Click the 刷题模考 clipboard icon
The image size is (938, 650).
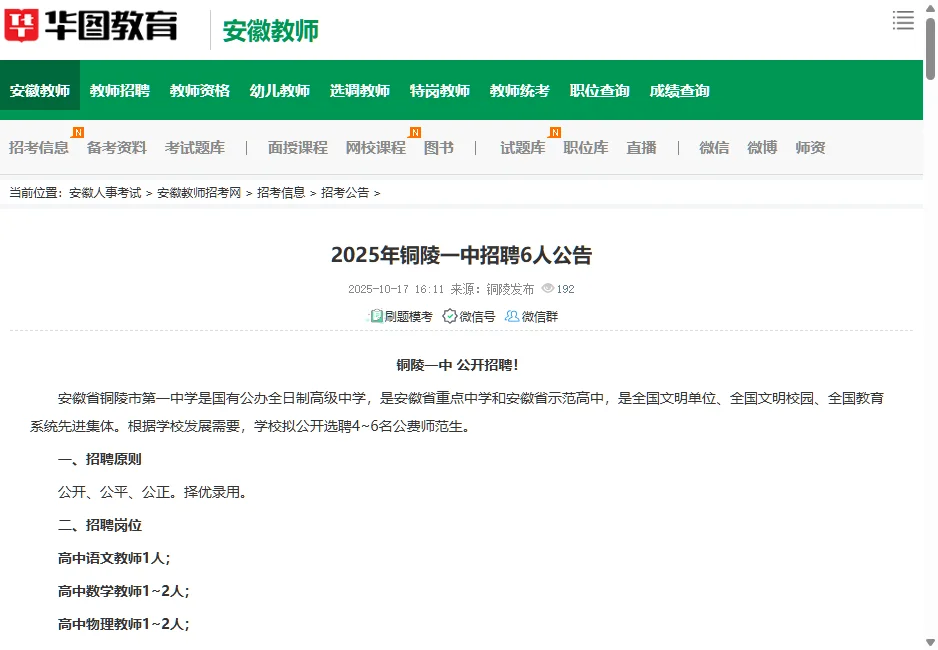pyautogui.click(x=377, y=315)
